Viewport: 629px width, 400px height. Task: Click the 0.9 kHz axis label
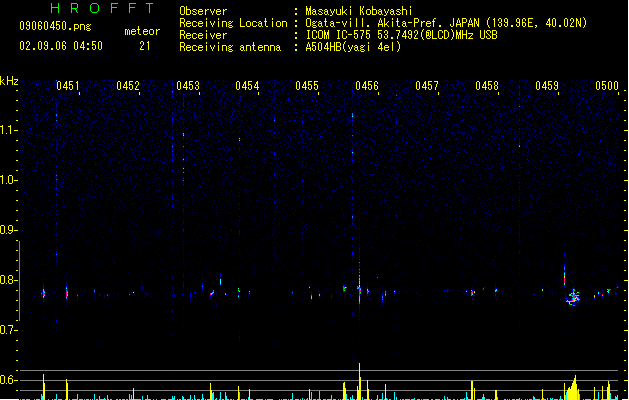click(8, 230)
